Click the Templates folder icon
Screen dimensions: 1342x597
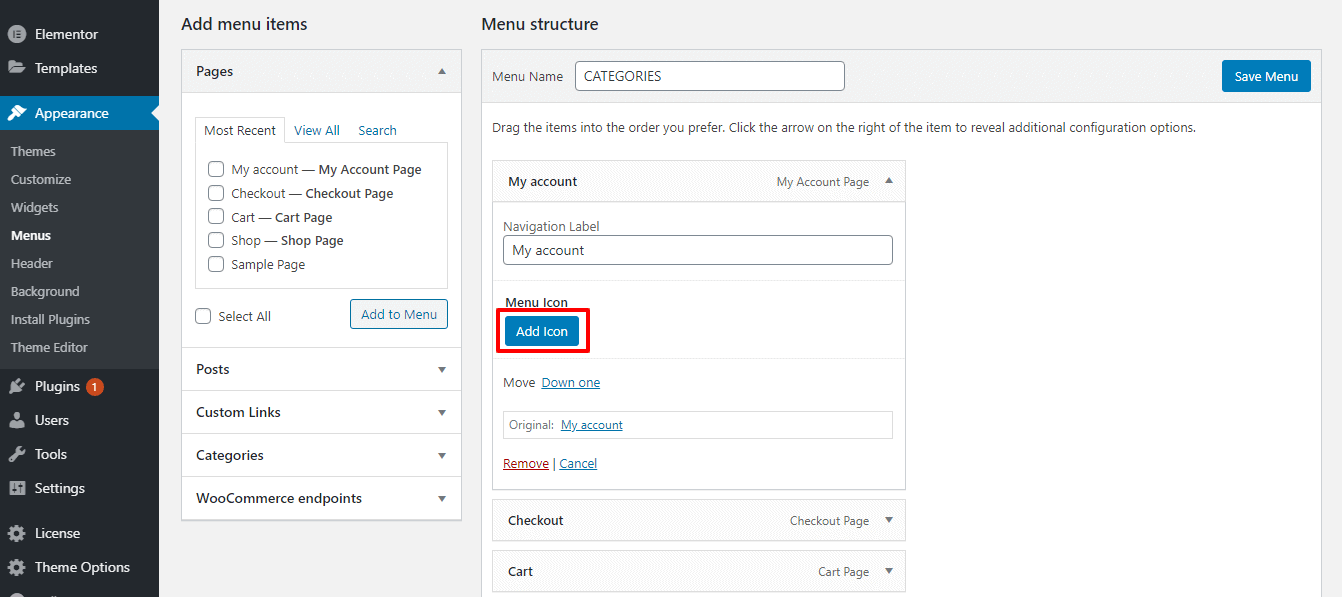16,68
